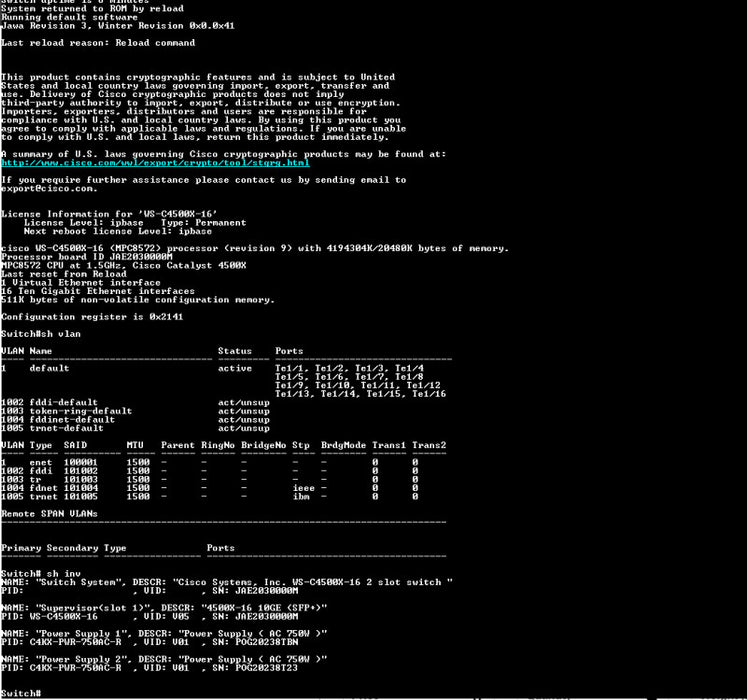This screenshot has height=700, width=747.
Task: Click 'VID: V05' in Supervisor entry
Action: pyautogui.click(x=166, y=617)
